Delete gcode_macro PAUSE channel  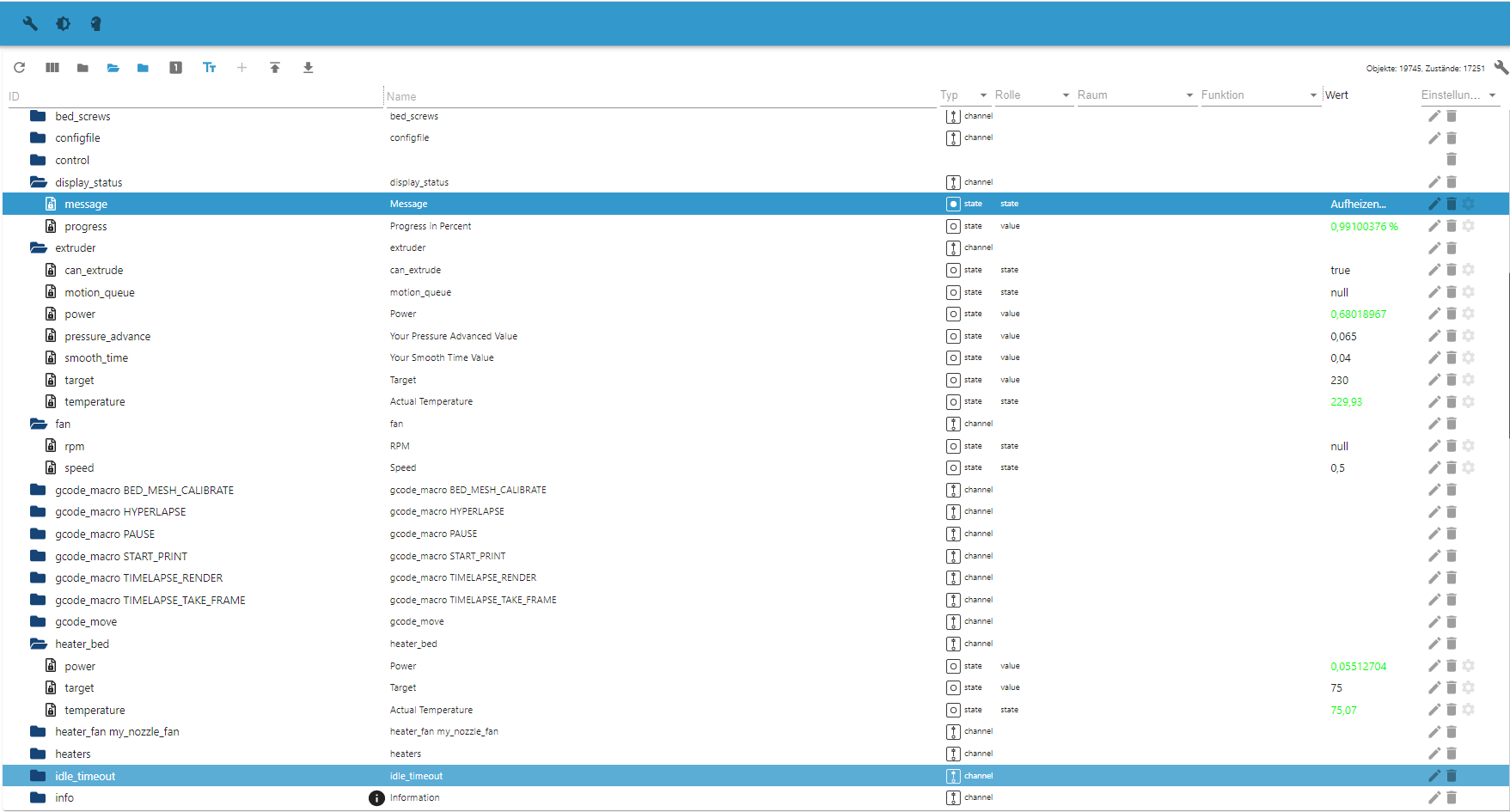click(x=1452, y=534)
